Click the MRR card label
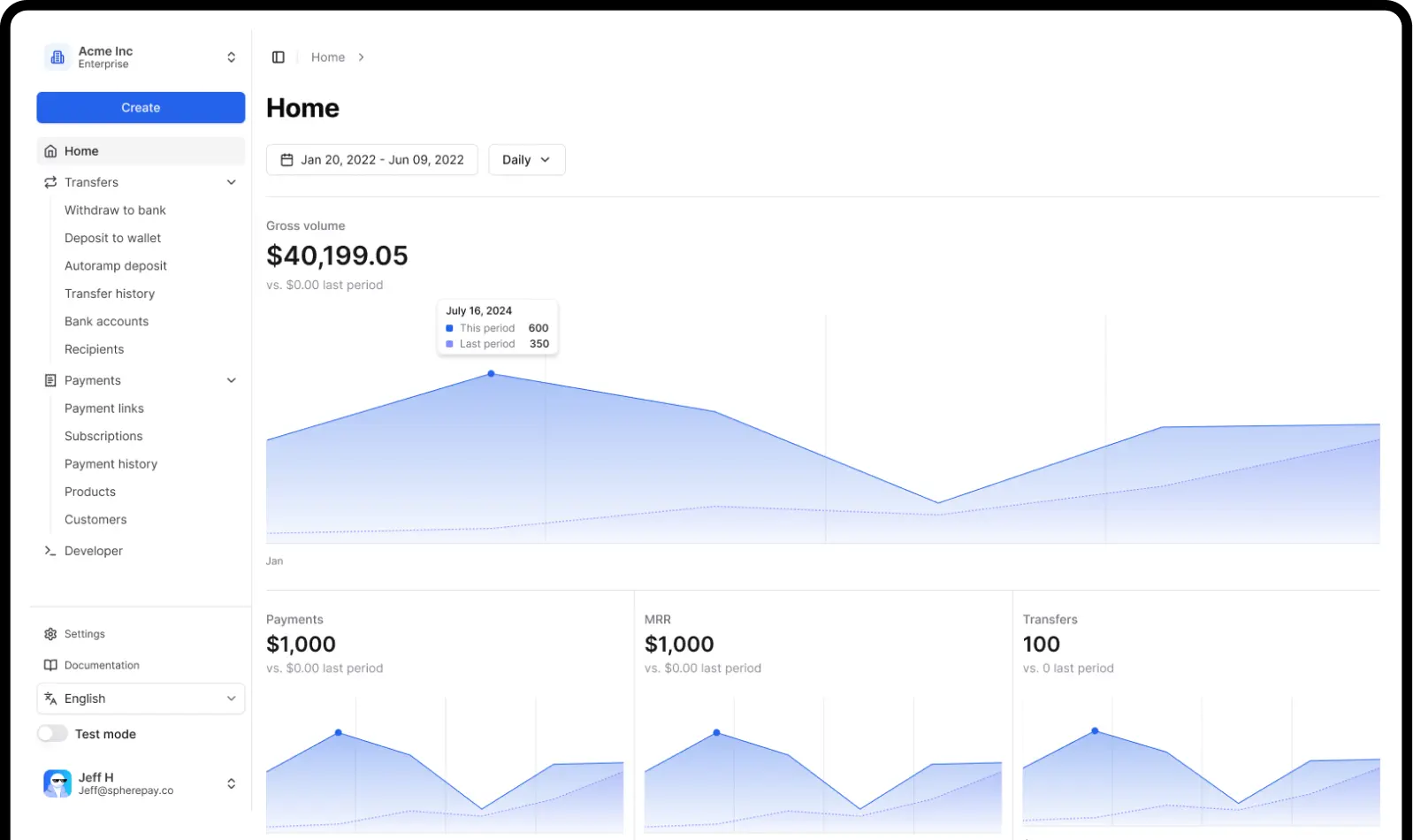The width and height of the screenshot is (1413, 840). click(658, 620)
